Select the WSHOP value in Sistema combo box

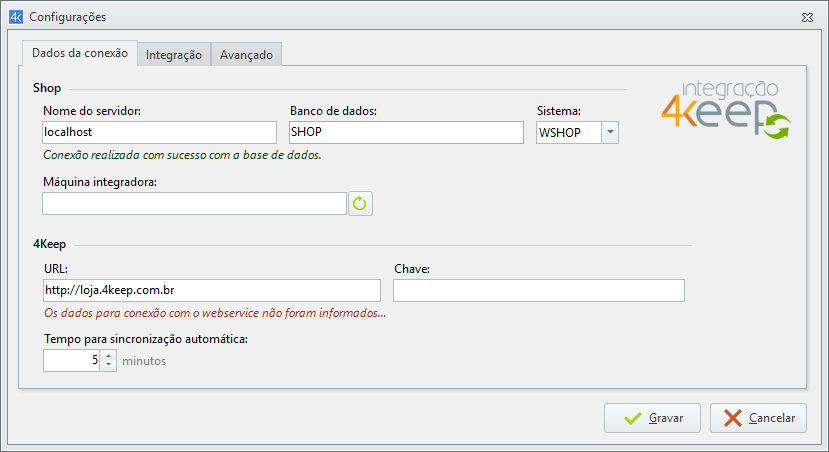[x=568, y=133]
